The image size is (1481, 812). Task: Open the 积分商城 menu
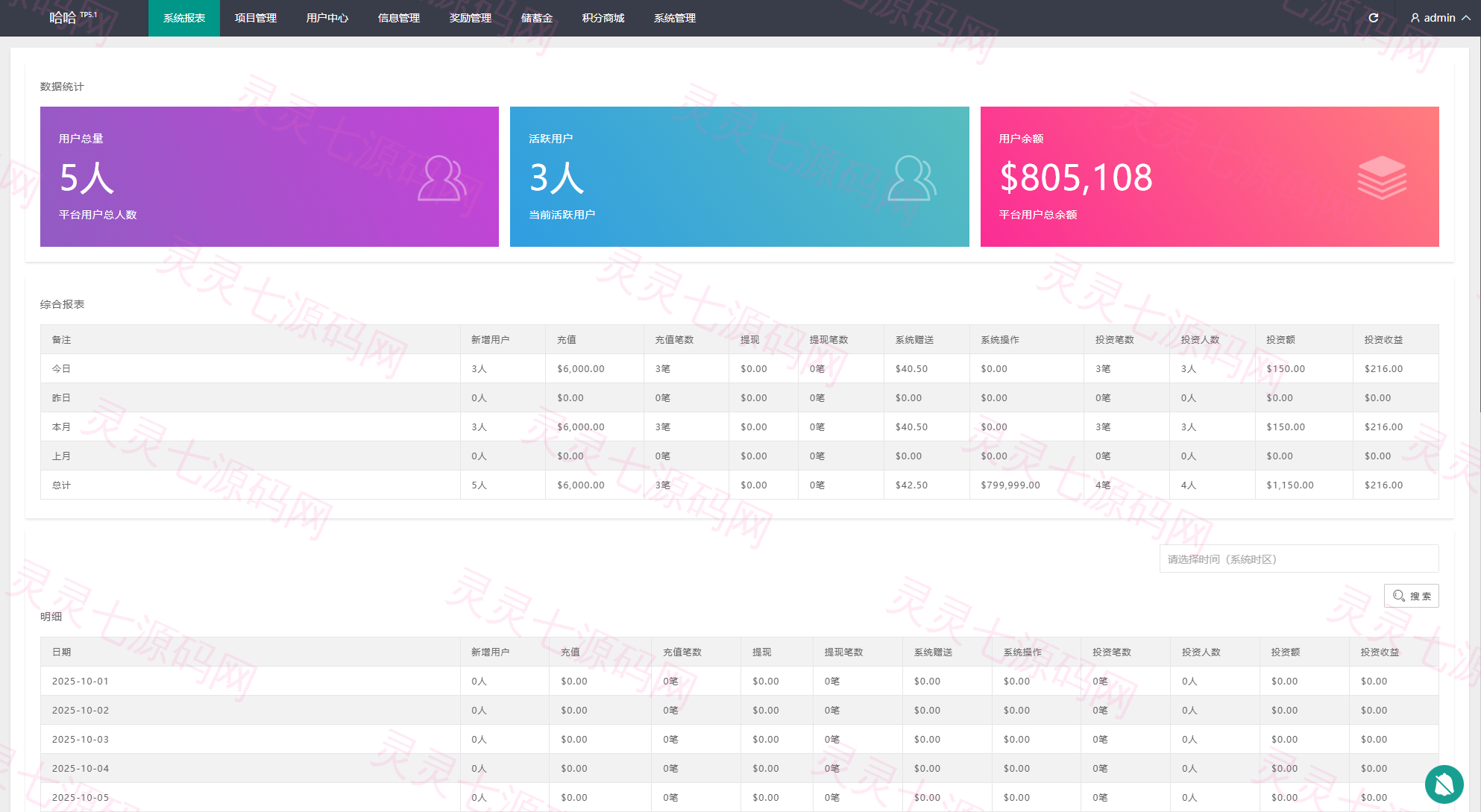[603, 18]
